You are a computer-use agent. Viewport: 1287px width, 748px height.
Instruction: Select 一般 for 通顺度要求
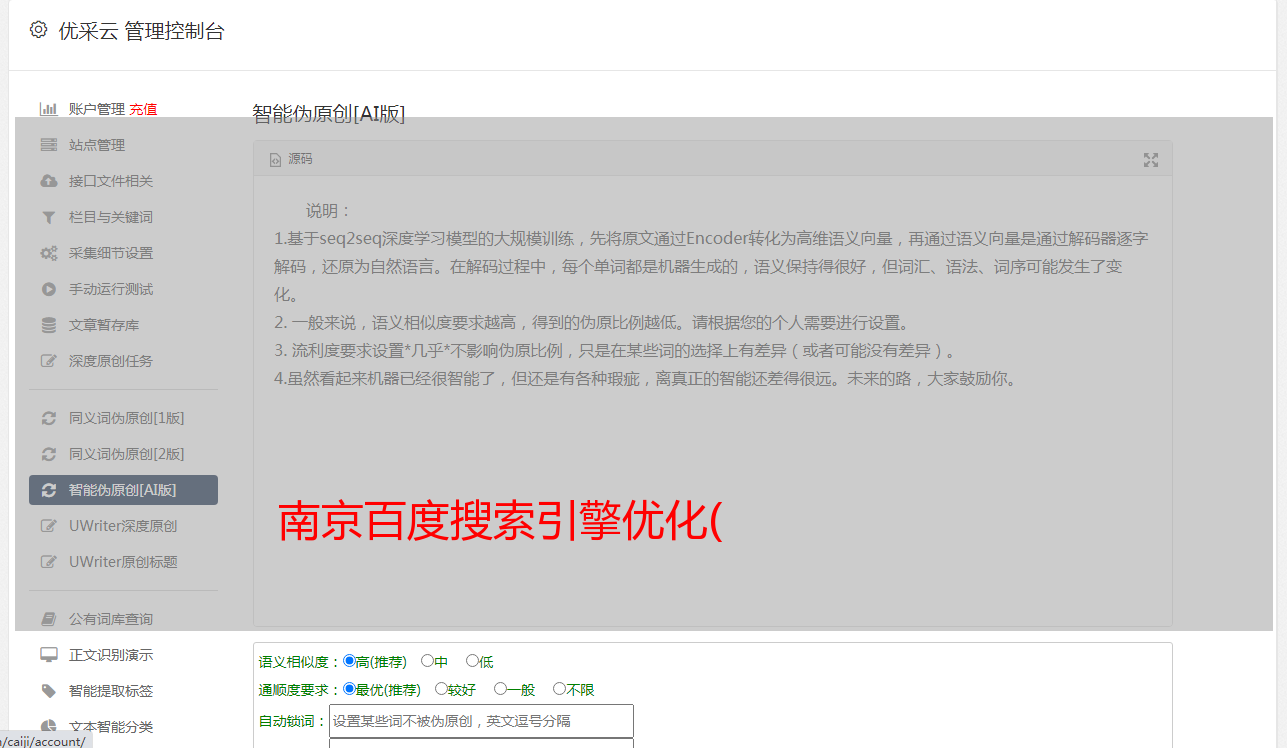[x=500, y=689]
